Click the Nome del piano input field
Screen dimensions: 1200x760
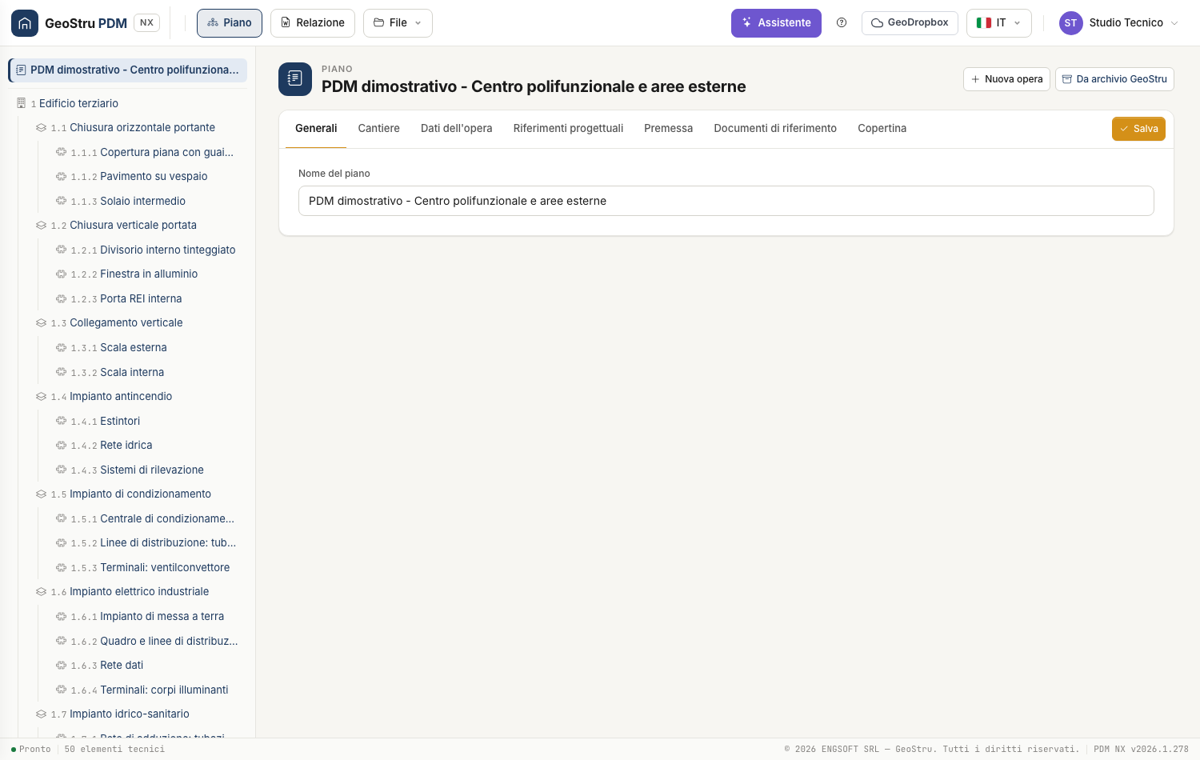click(x=726, y=201)
